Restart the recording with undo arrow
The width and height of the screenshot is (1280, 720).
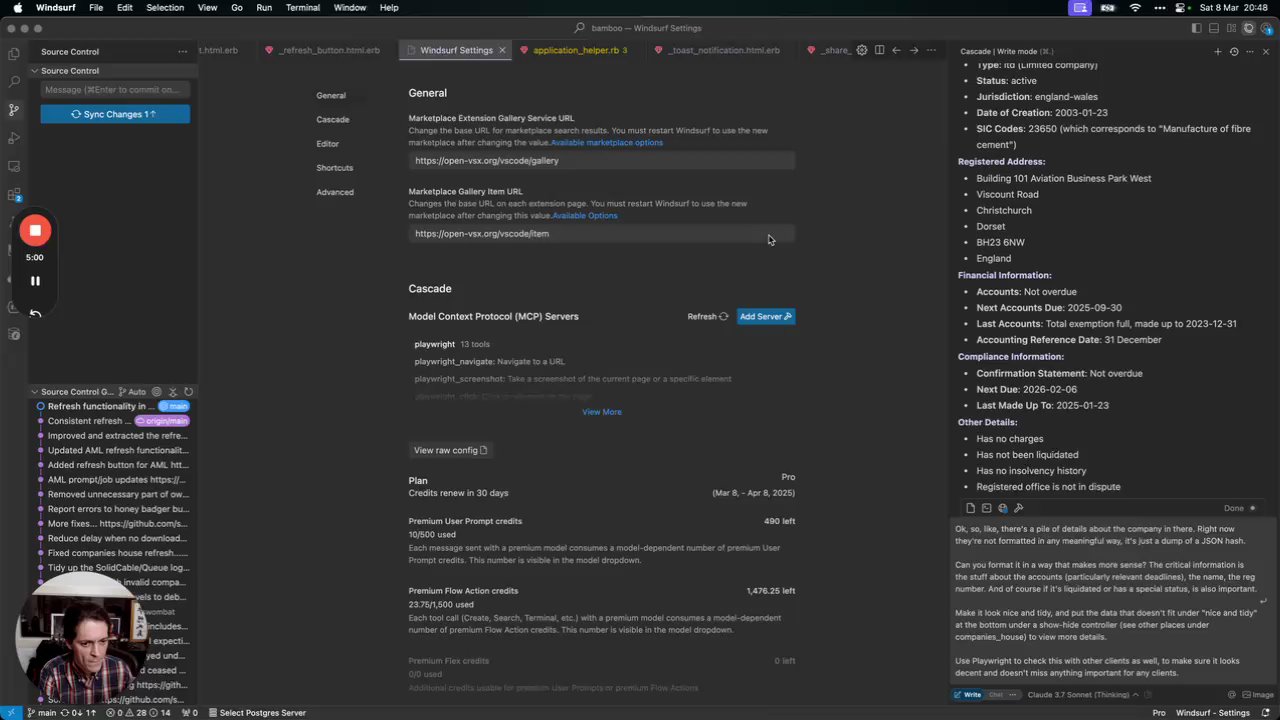pyautogui.click(x=35, y=313)
